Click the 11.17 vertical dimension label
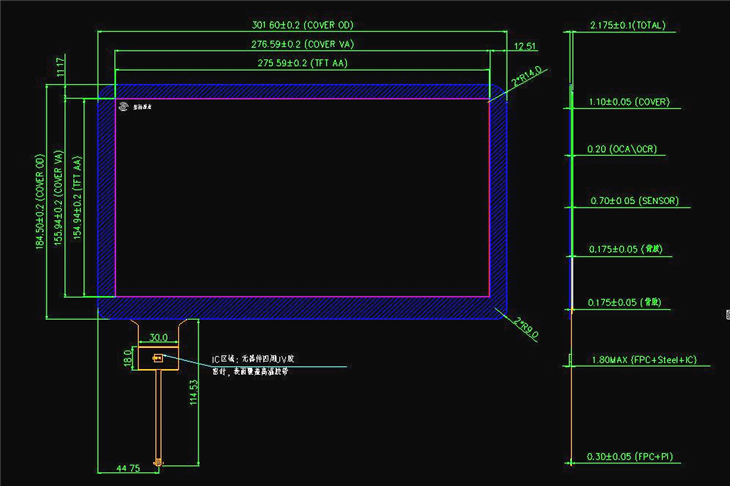Image resolution: width=730 pixels, height=486 pixels. [61, 67]
